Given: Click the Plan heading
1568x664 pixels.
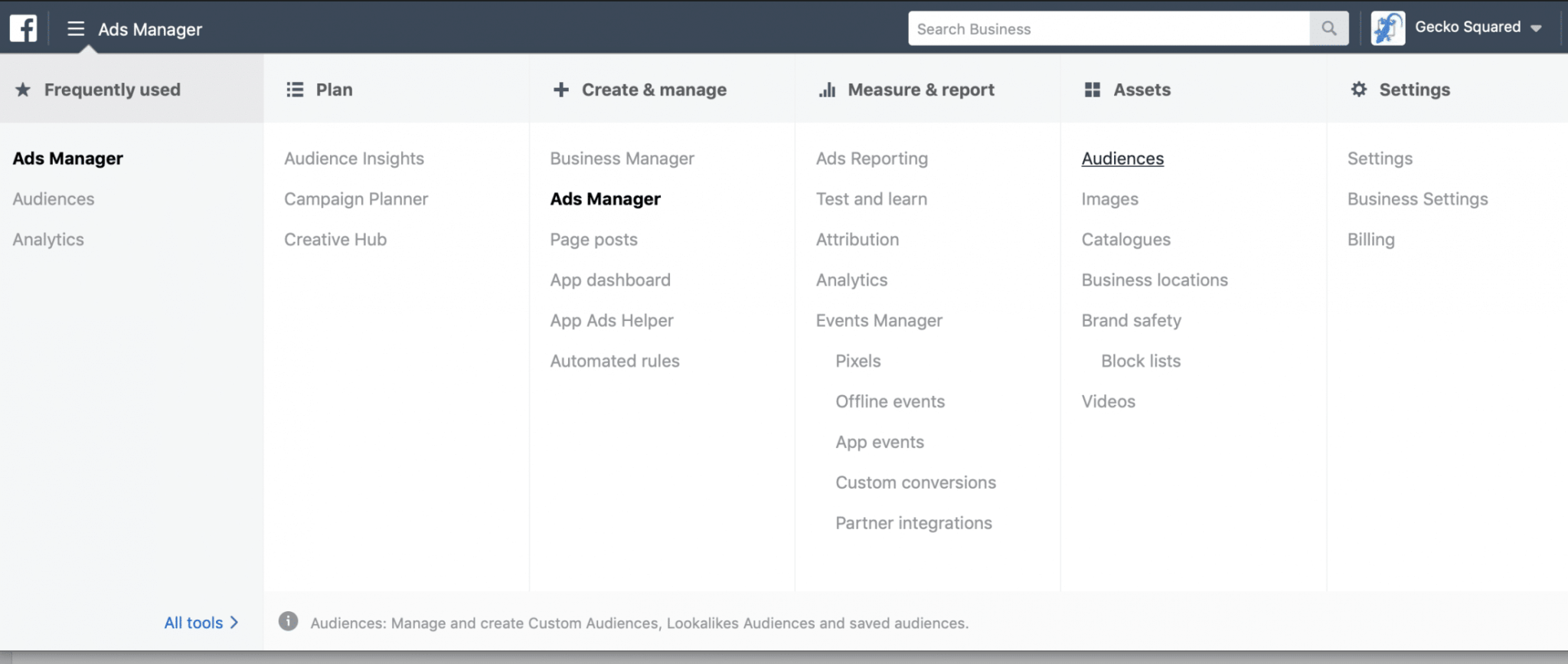Looking at the screenshot, I should [x=335, y=90].
